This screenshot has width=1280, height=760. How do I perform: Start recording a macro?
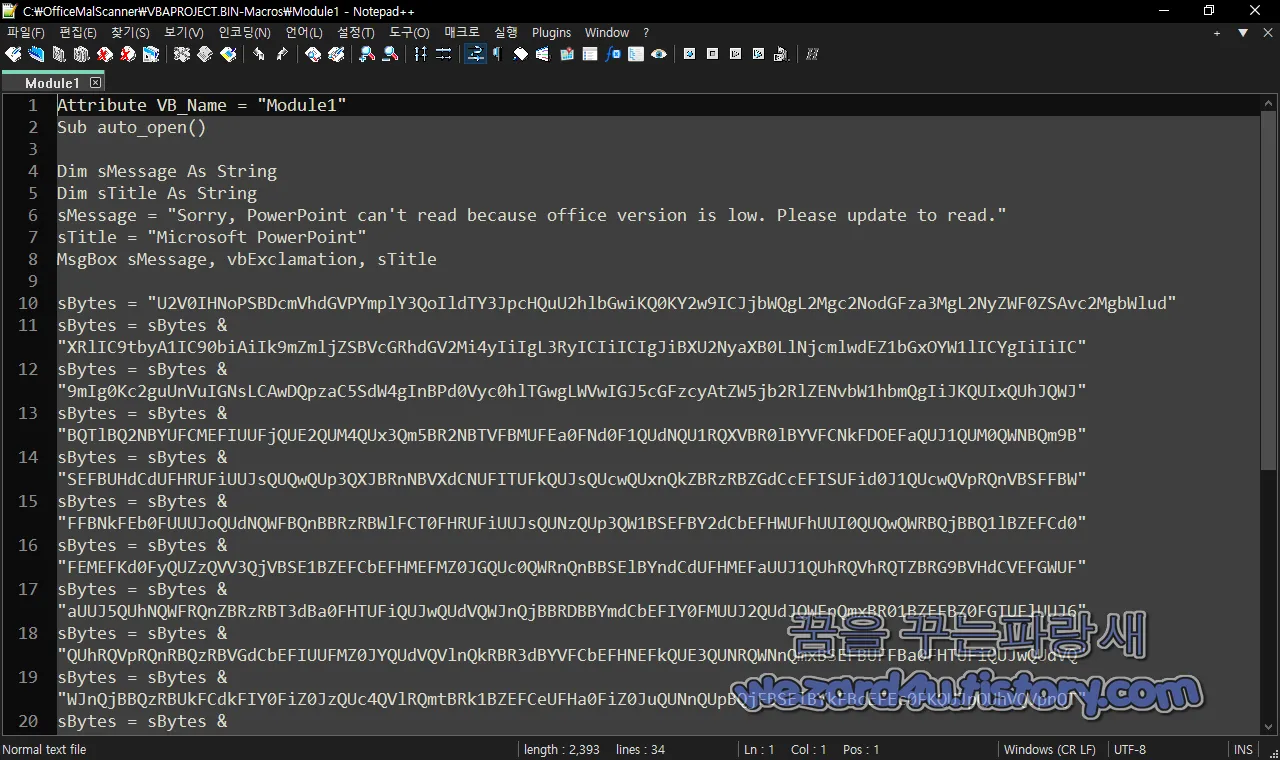click(689, 54)
